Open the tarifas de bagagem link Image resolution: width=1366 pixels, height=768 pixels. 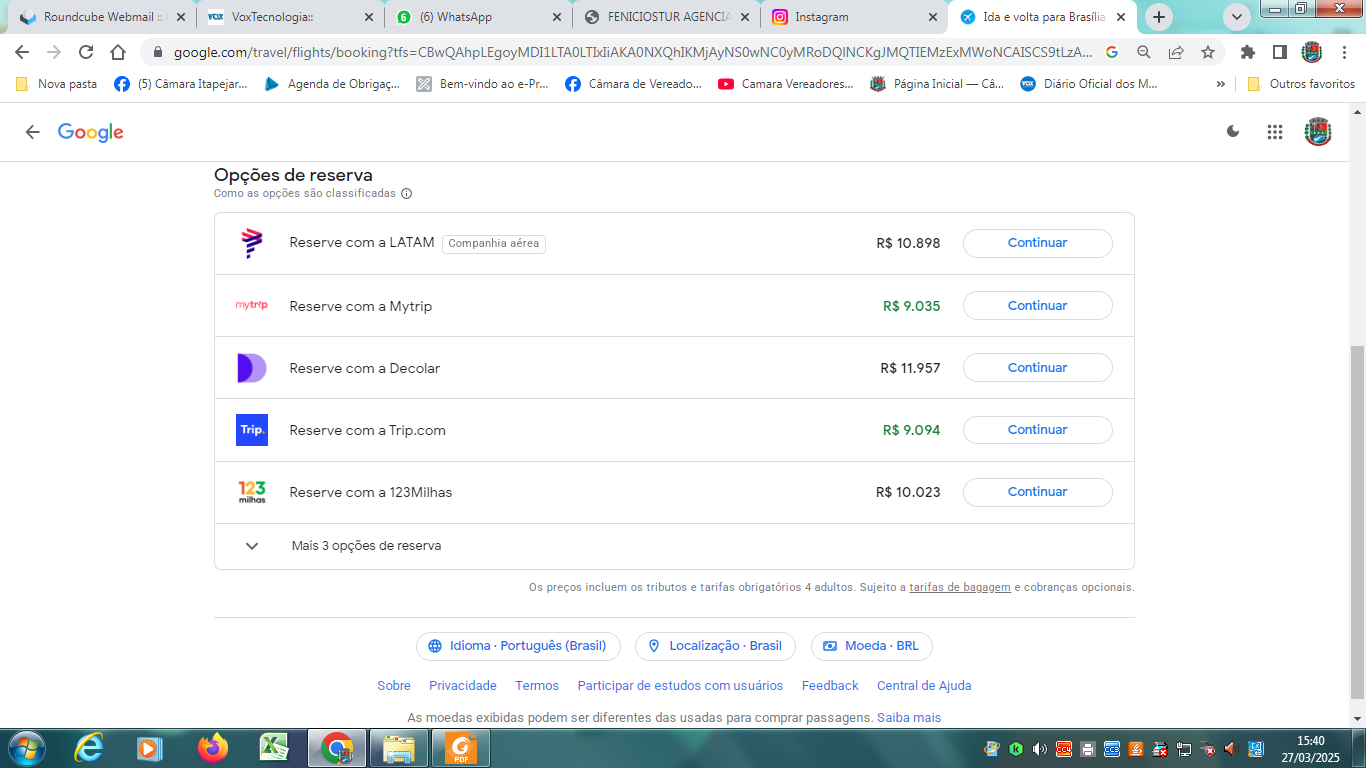click(959, 588)
